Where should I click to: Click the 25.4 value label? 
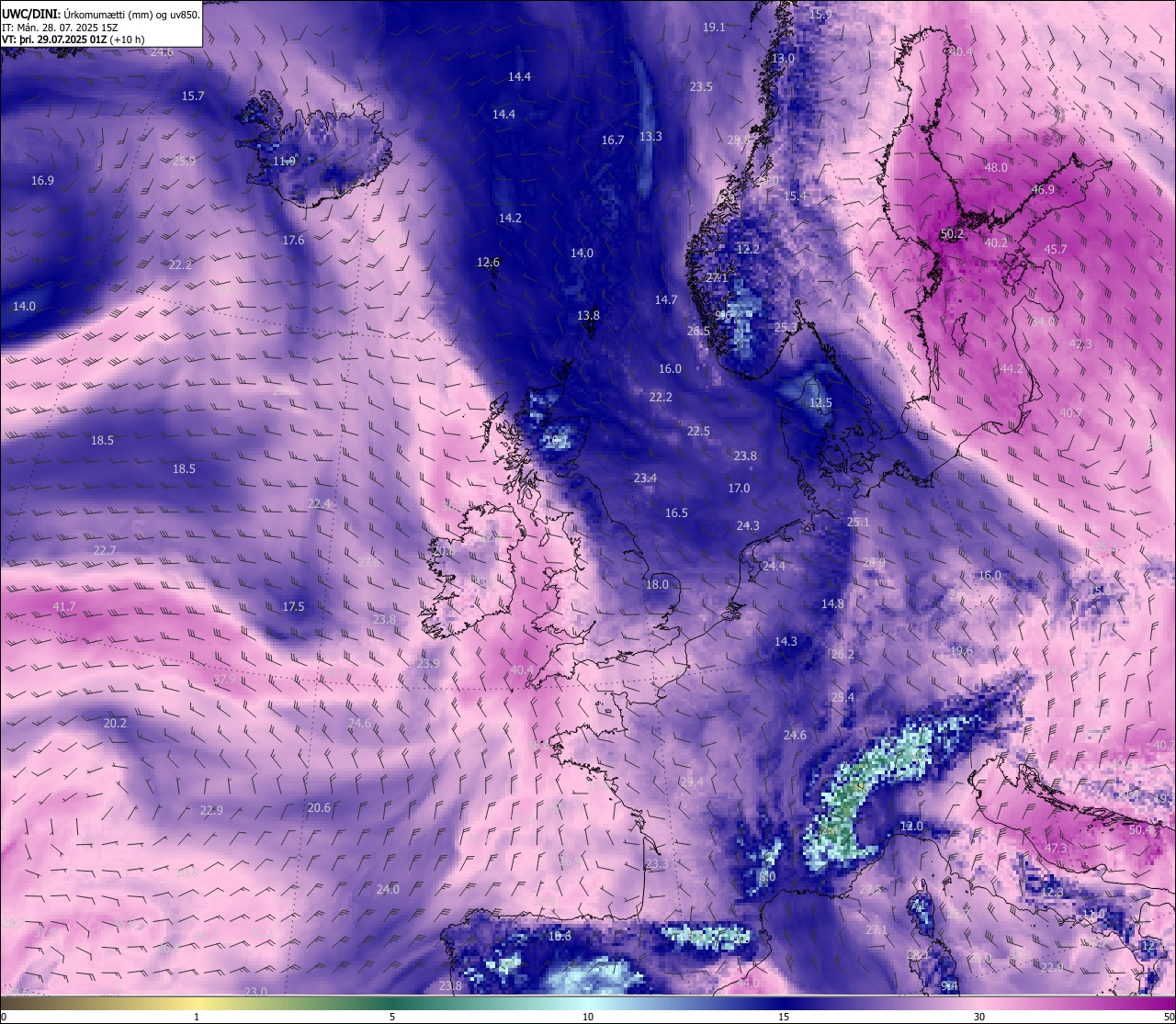point(842,698)
